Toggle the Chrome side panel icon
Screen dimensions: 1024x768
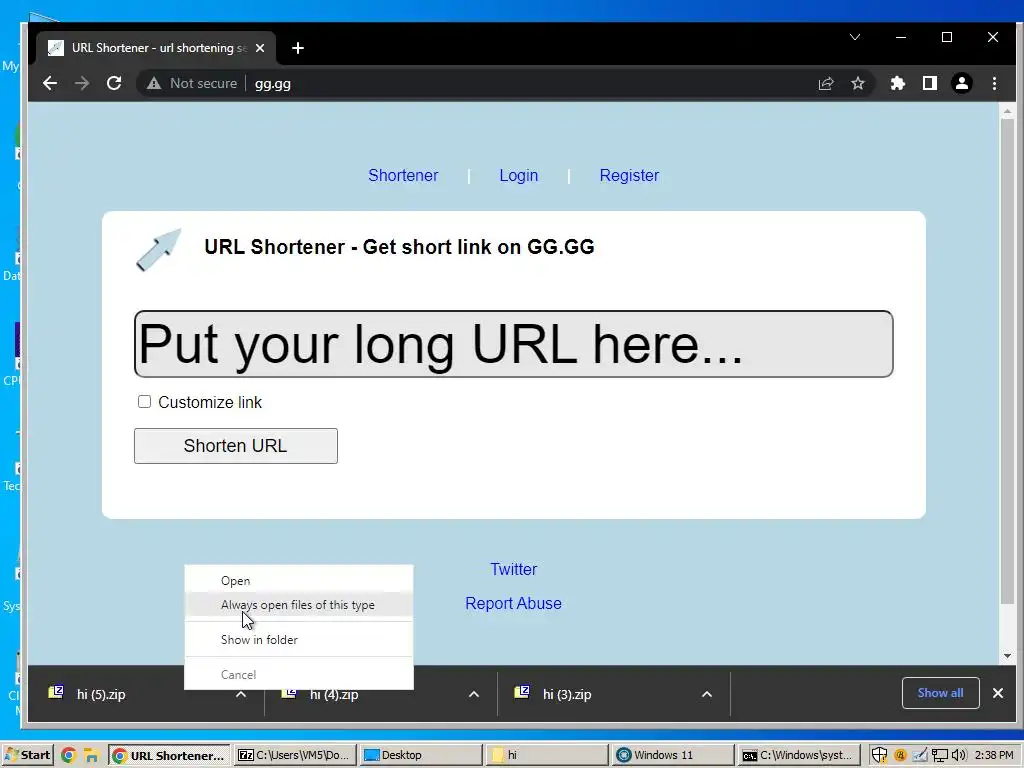[x=930, y=84]
